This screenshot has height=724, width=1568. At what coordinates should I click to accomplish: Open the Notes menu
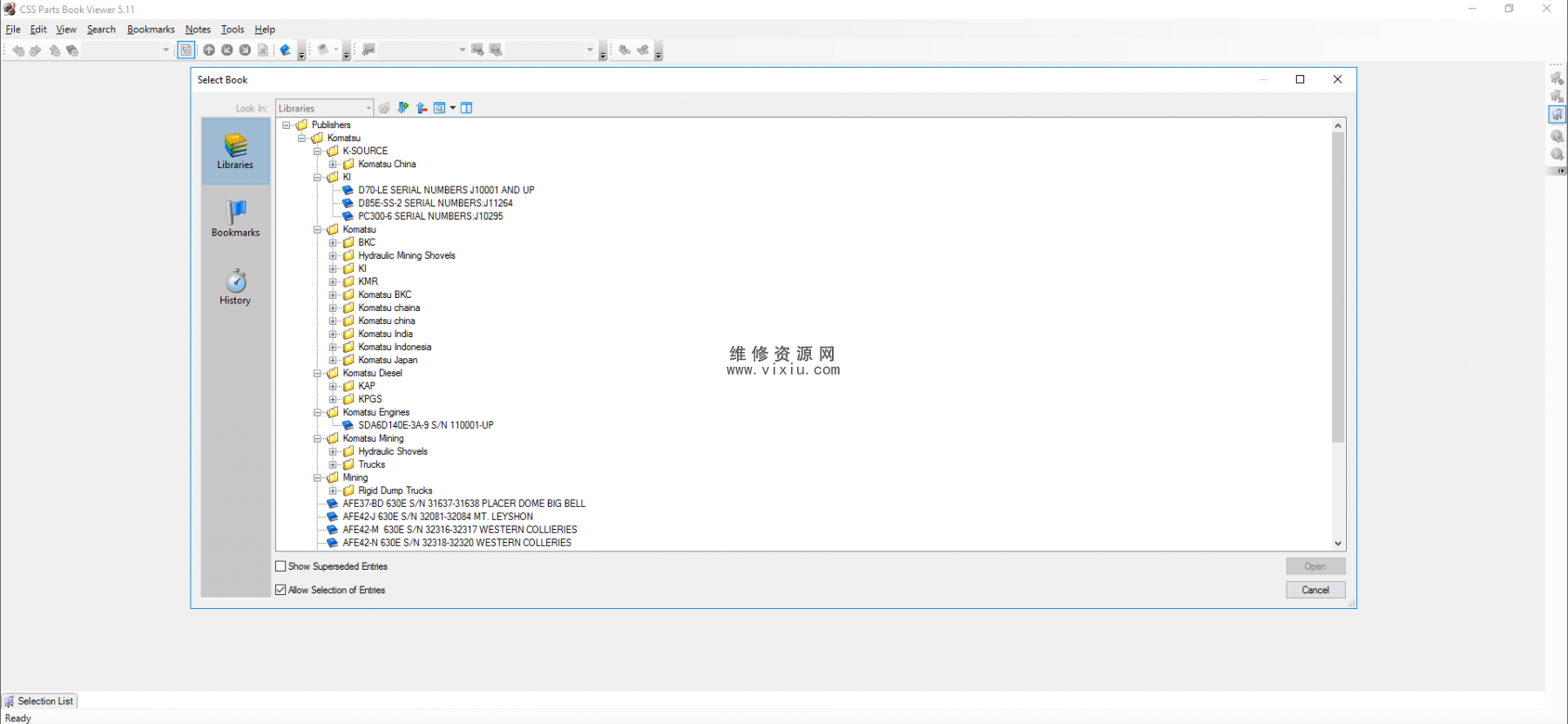pyautogui.click(x=198, y=30)
